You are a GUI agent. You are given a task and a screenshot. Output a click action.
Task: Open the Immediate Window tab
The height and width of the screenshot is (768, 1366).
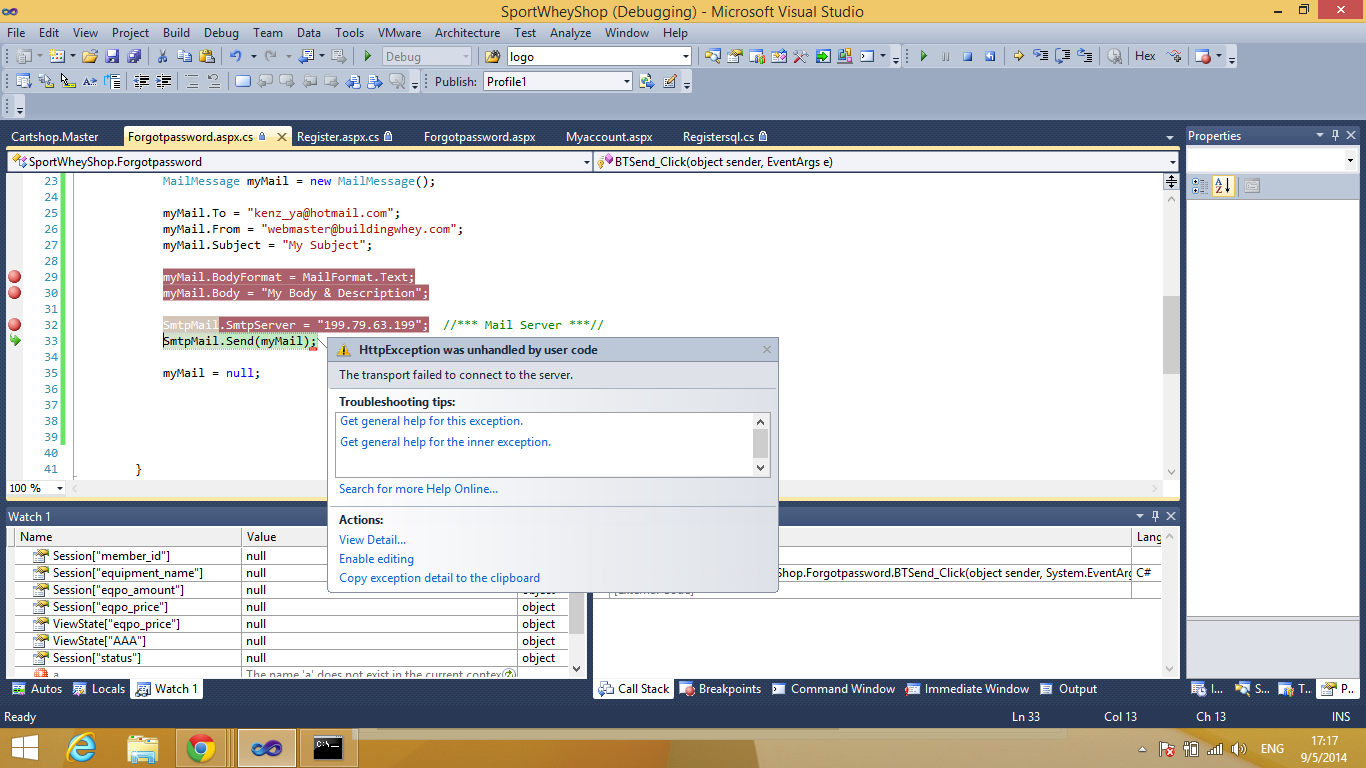[x=967, y=689]
